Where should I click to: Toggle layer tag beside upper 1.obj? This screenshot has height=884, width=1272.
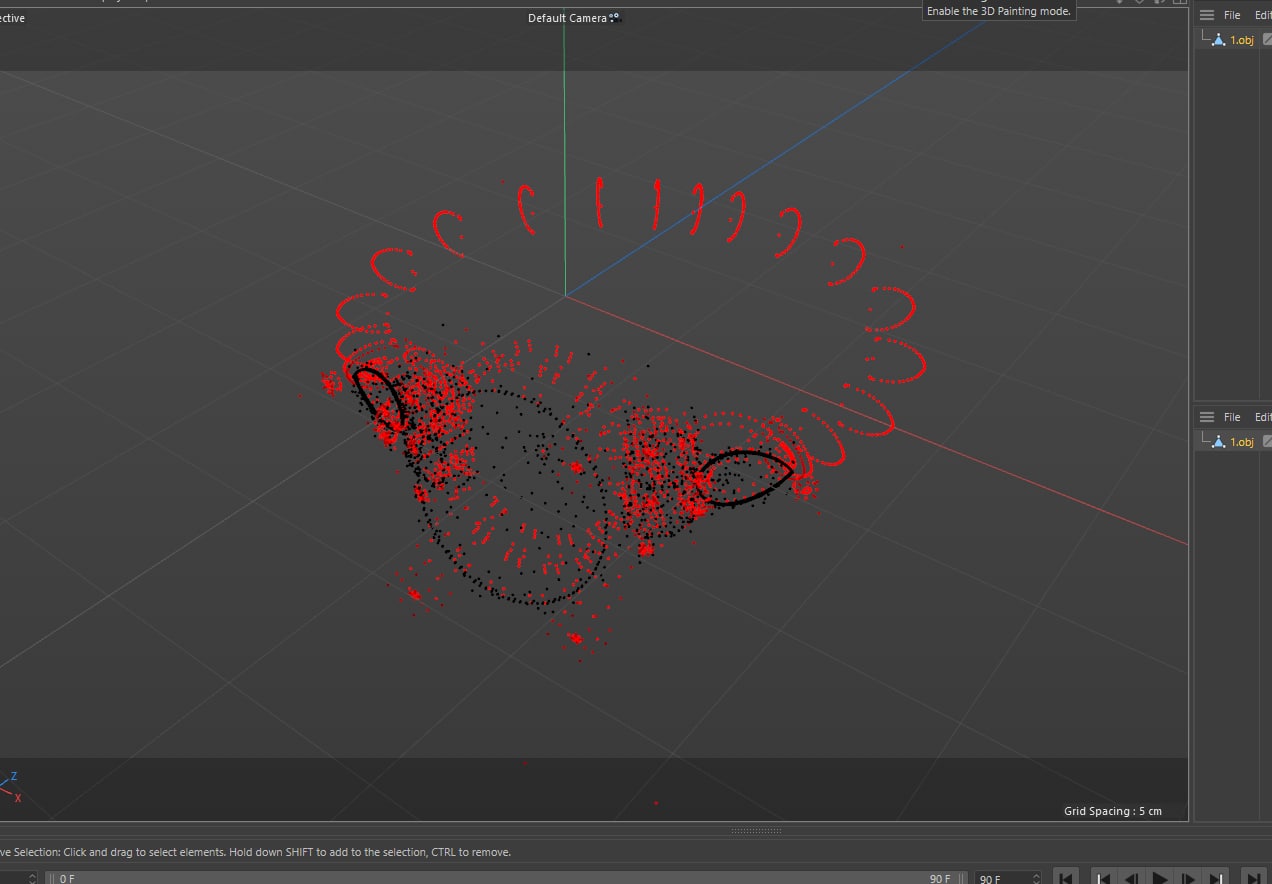[x=1267, y=40]
